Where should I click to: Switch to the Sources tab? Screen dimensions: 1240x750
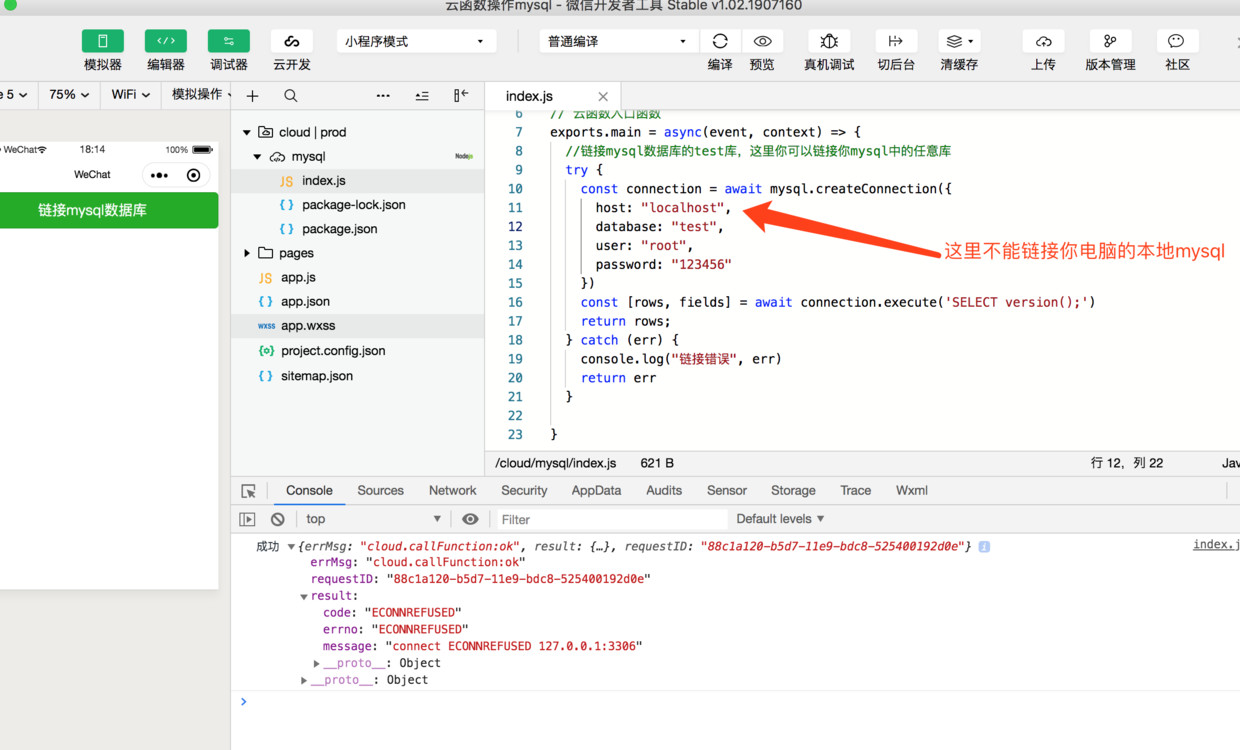coord(380,490)
